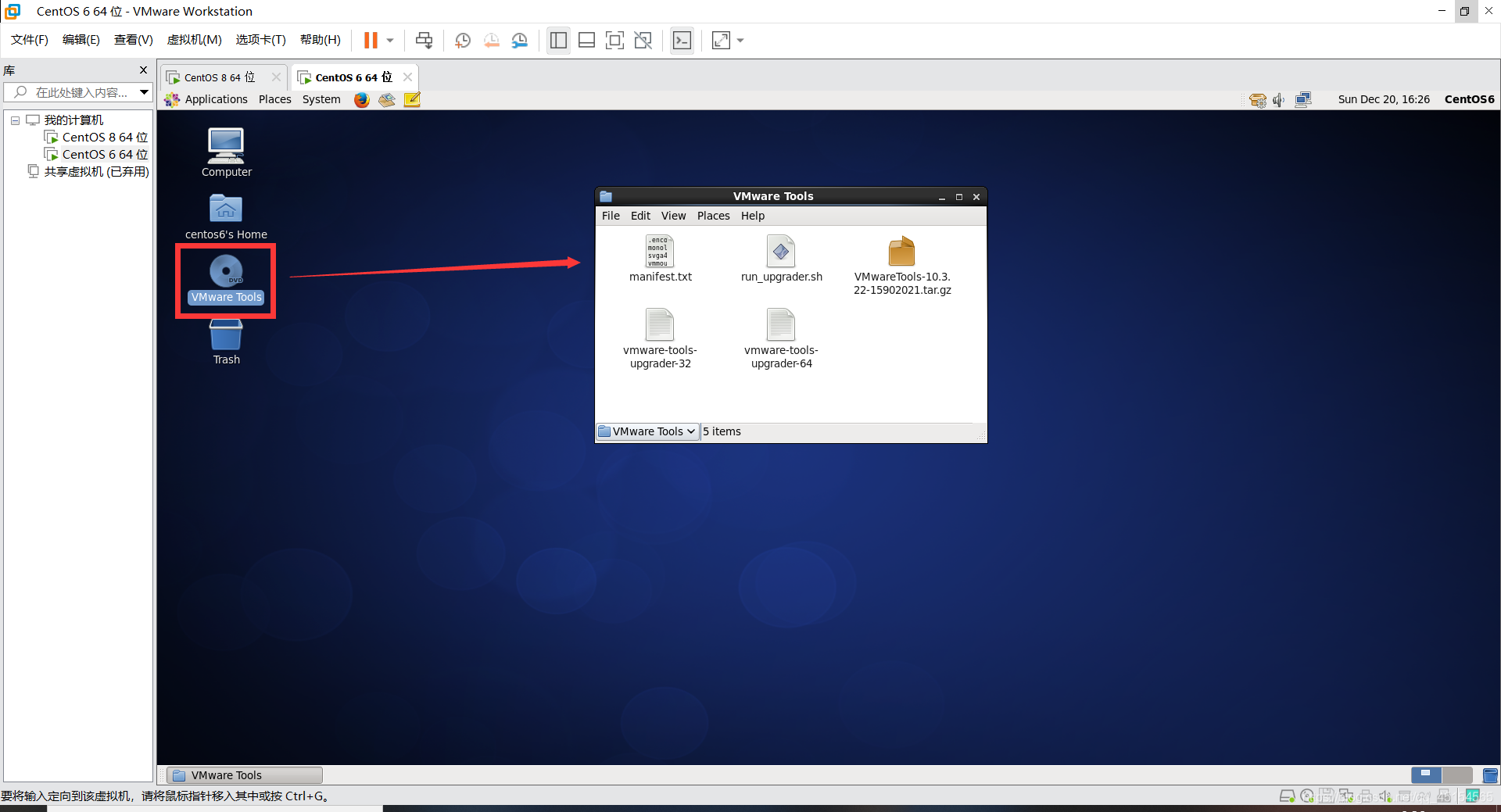Click the software update tray icon in guest panel
Image resolution: width=1501 pixels, height=812 pixels.
pos(1257,99)
